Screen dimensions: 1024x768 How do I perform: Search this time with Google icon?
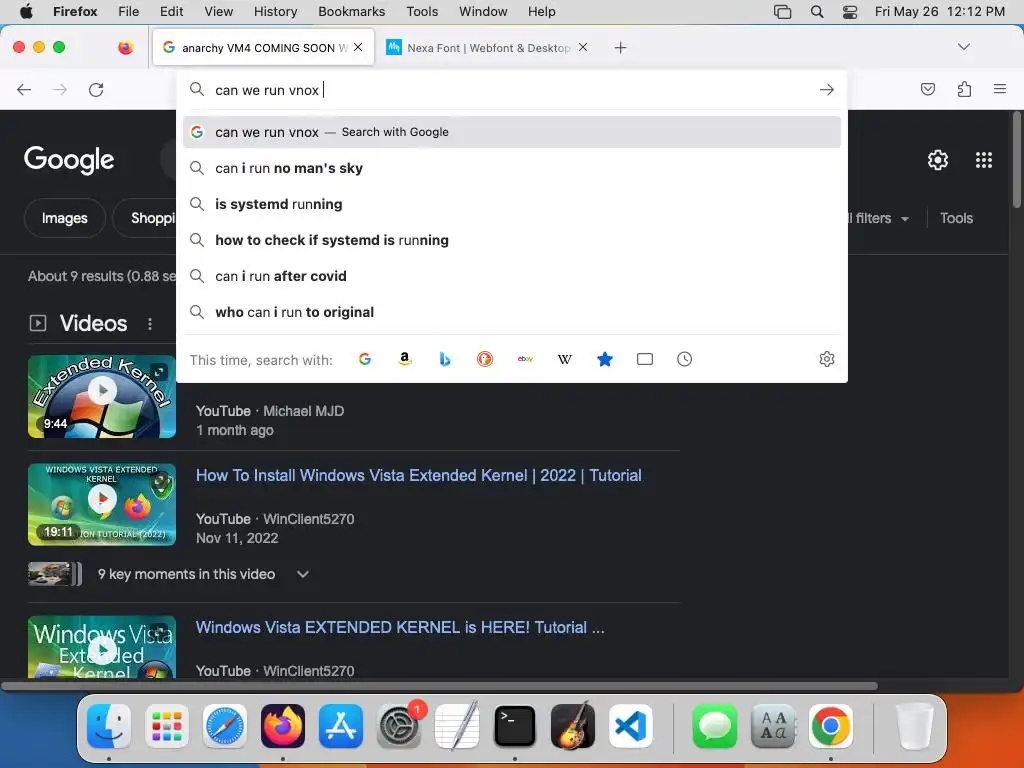click(x=365, y=359)
